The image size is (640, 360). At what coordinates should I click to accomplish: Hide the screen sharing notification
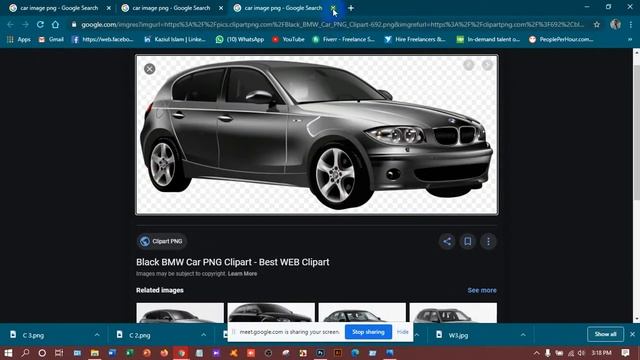click(402, 332)
